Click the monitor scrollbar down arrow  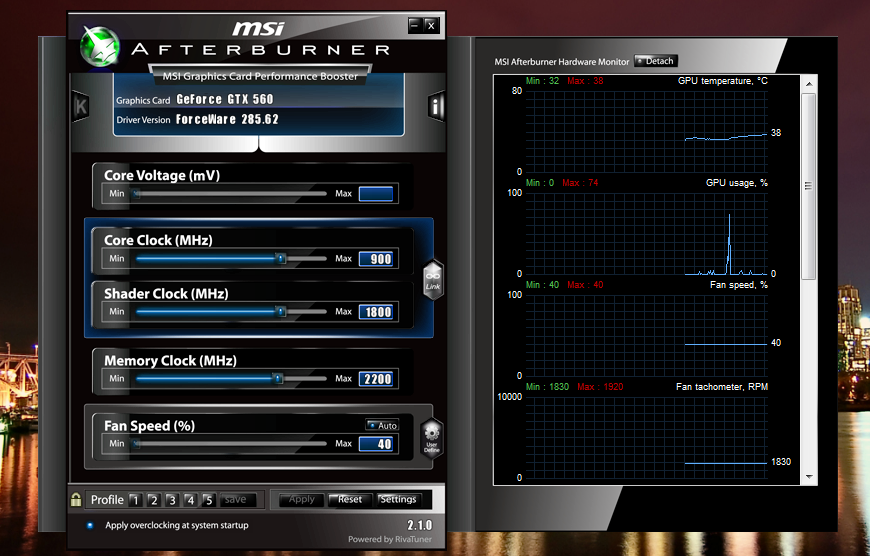808,477
